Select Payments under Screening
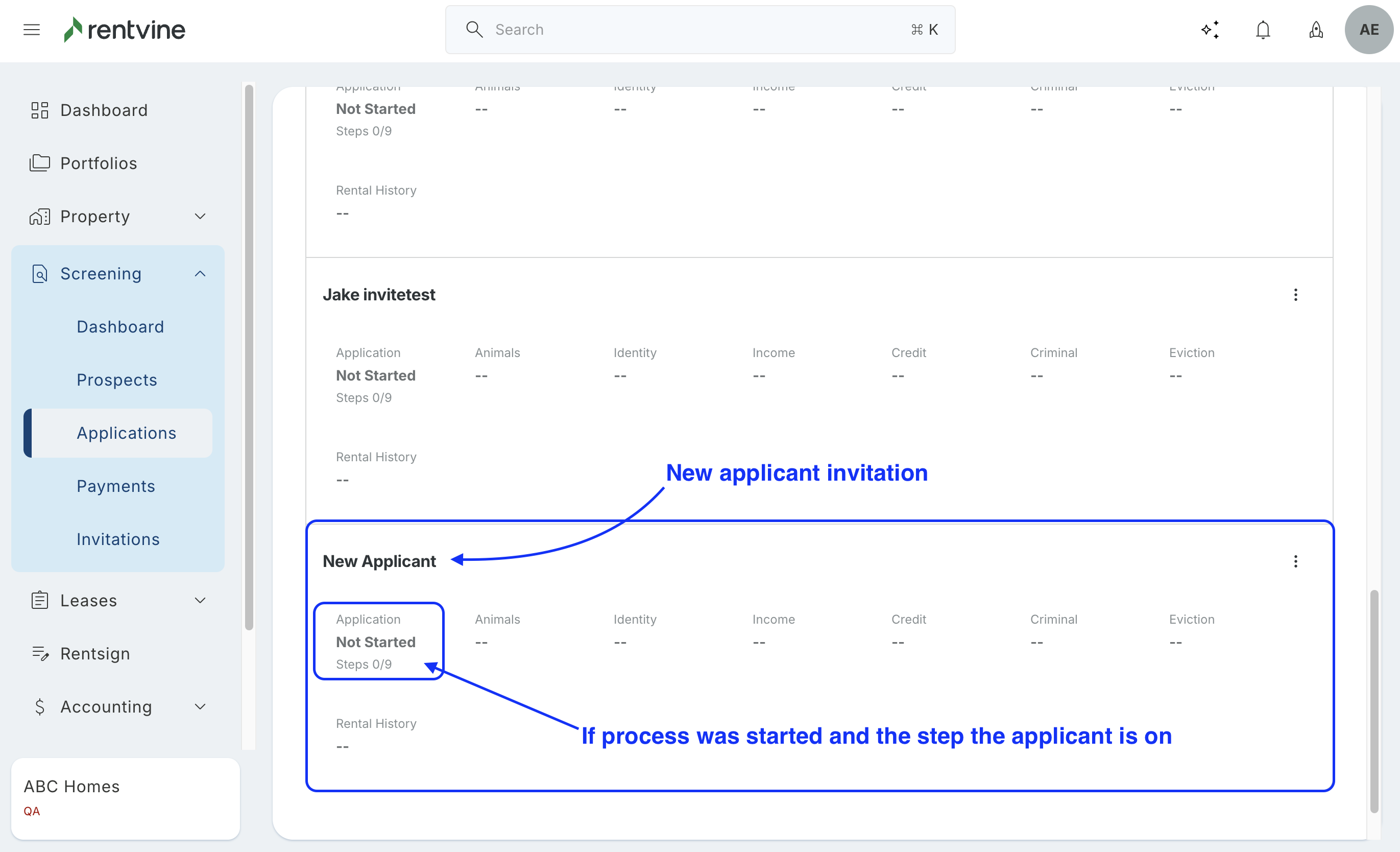1400x852 pixels. pos(116,486)
